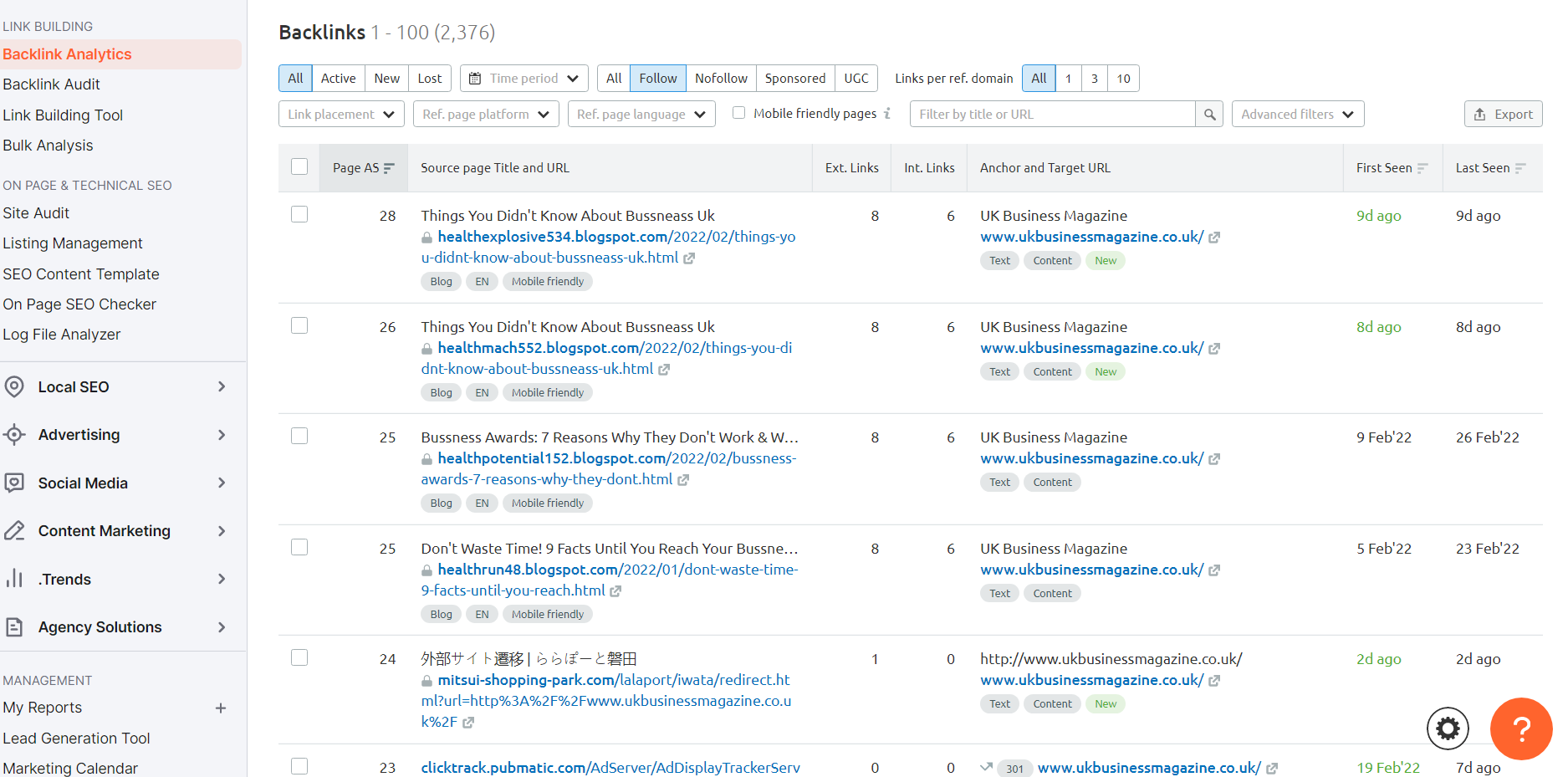Click the Agency Solutions document icon
Image resolution: width=1568 pixels, height=777 pixels.
pyautogui.click(x=14, y=627)
